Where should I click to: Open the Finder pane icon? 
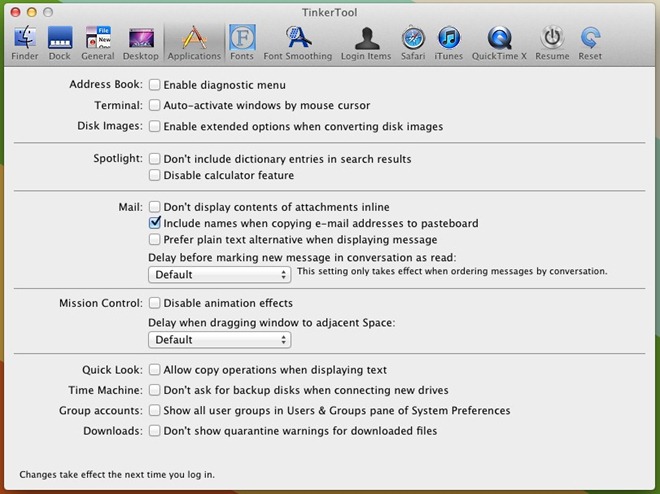point(25,38)
